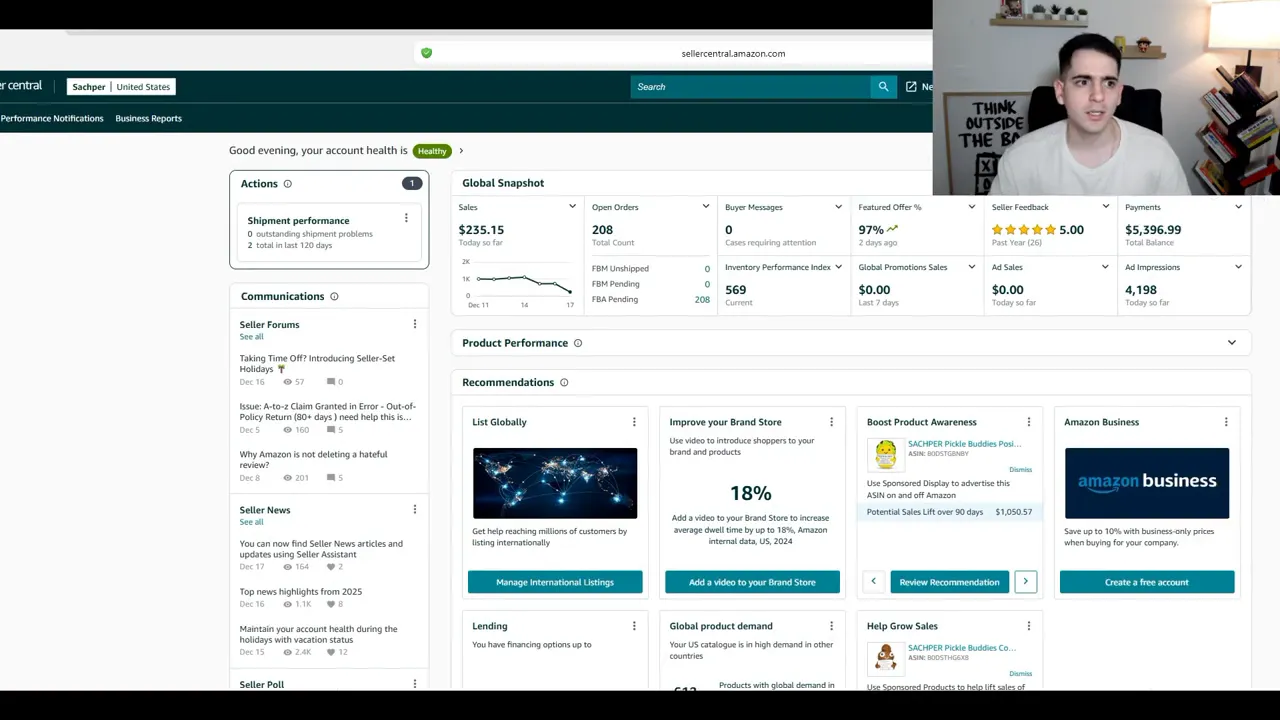Collapse the Product Performance section
The height and width of the screenshot is (720, 1280).
click(x=1232, y=342)
